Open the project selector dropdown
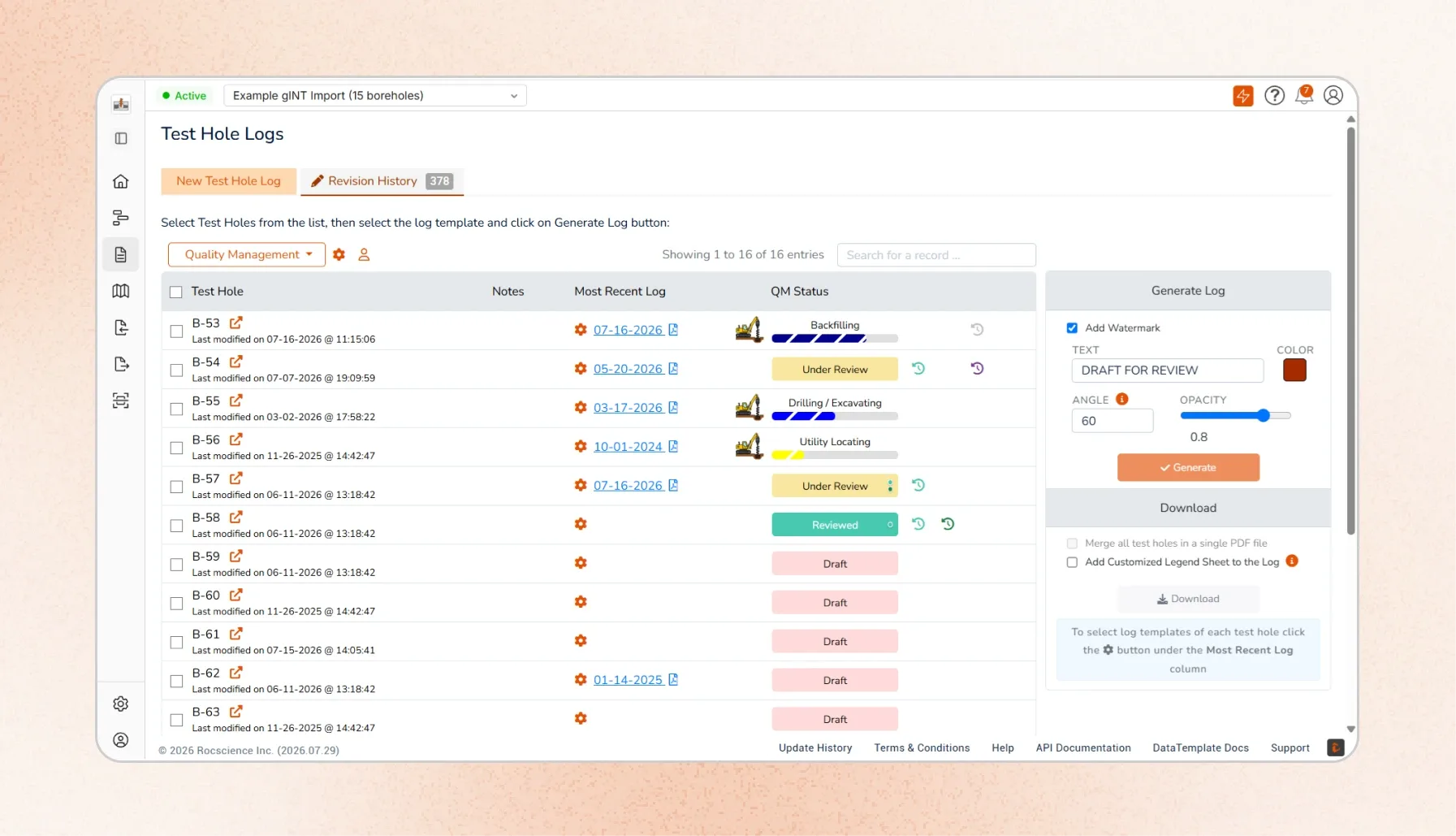 (x=375, y=96)
